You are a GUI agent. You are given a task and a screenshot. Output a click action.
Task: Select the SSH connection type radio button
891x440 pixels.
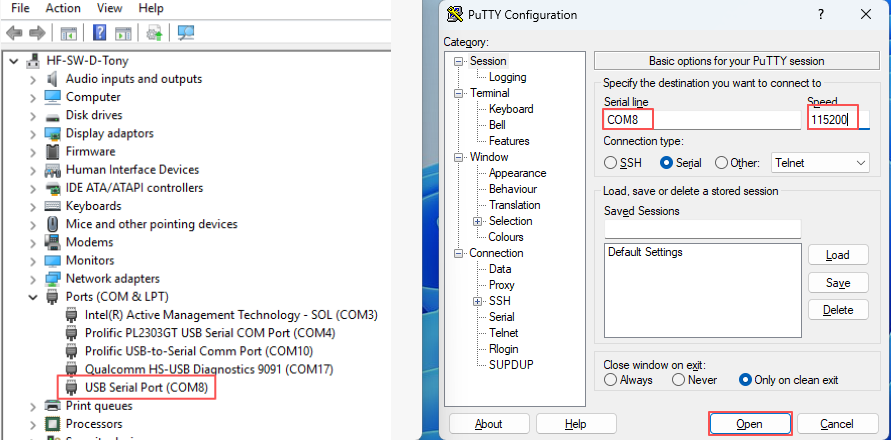[611, 163]
